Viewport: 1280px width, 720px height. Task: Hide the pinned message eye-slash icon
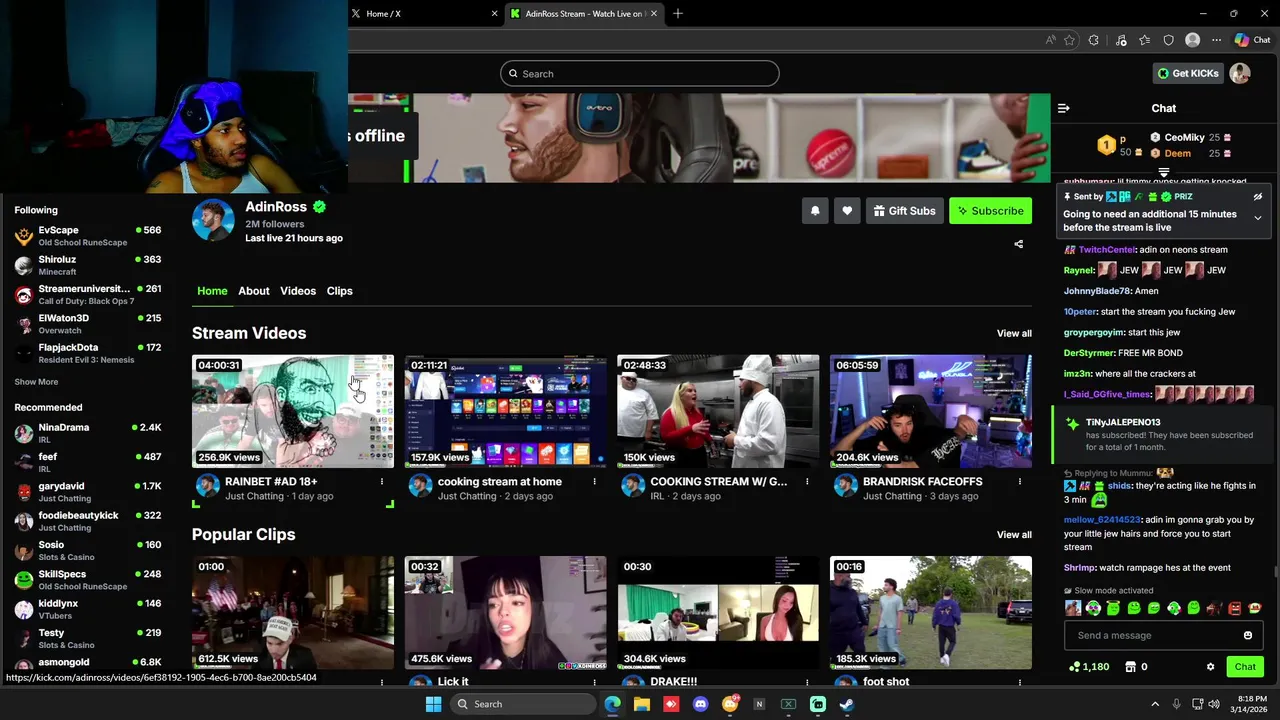(1258, 197)
